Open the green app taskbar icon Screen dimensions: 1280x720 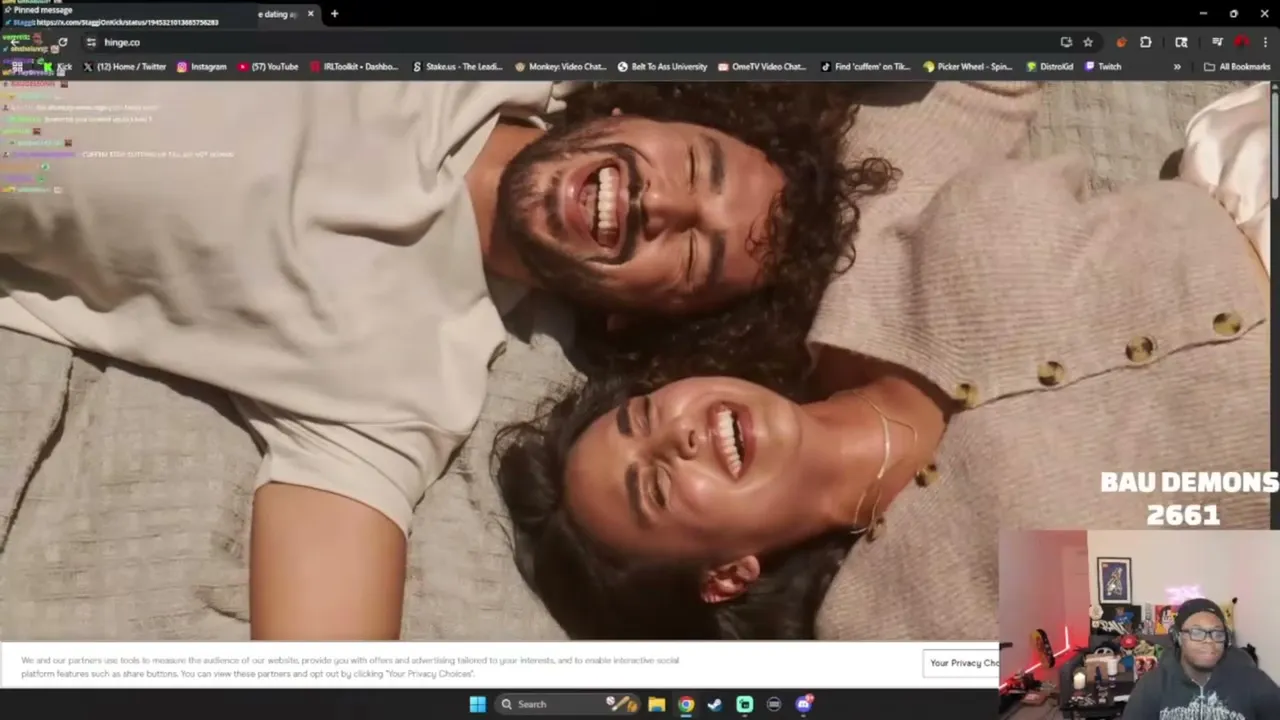[745, 704]
